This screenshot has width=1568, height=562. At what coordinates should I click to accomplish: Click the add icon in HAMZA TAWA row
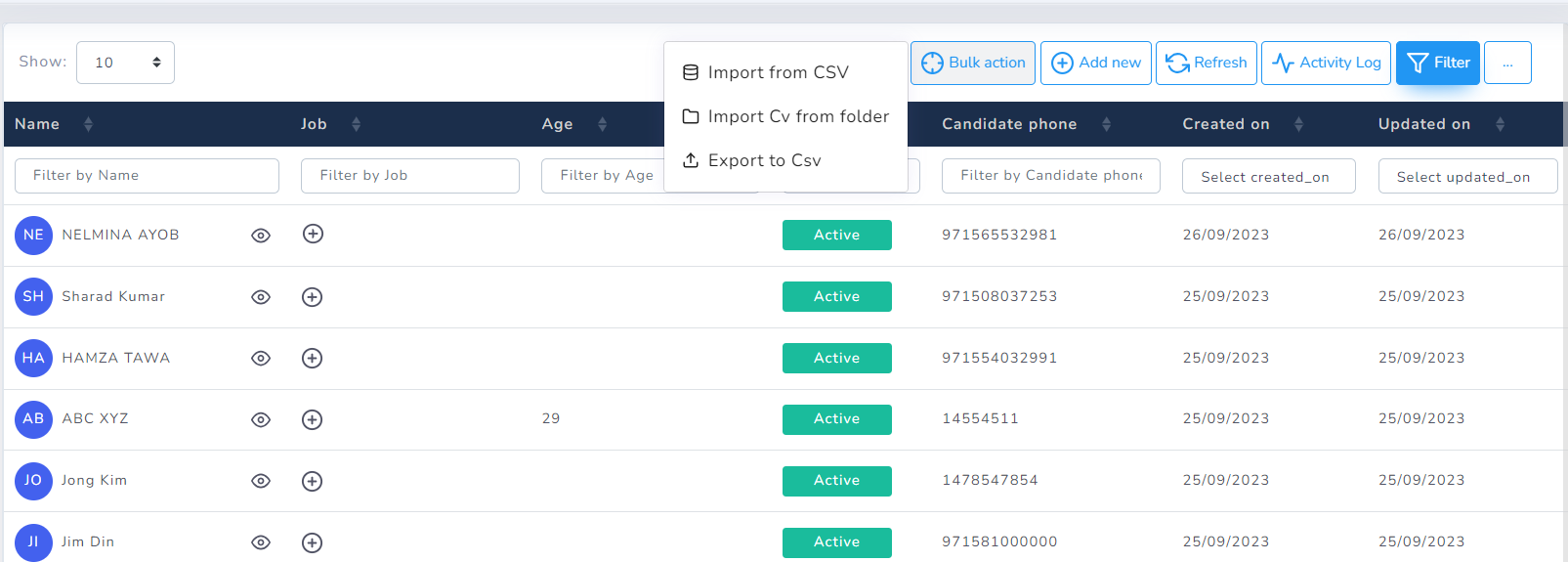(312, 359)
